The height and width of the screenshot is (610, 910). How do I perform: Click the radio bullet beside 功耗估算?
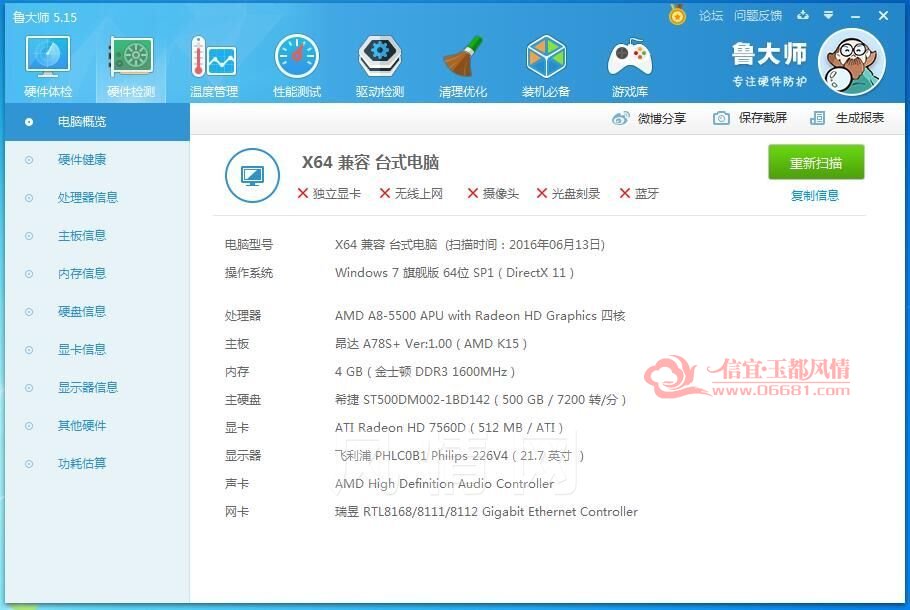pos(29,464)
